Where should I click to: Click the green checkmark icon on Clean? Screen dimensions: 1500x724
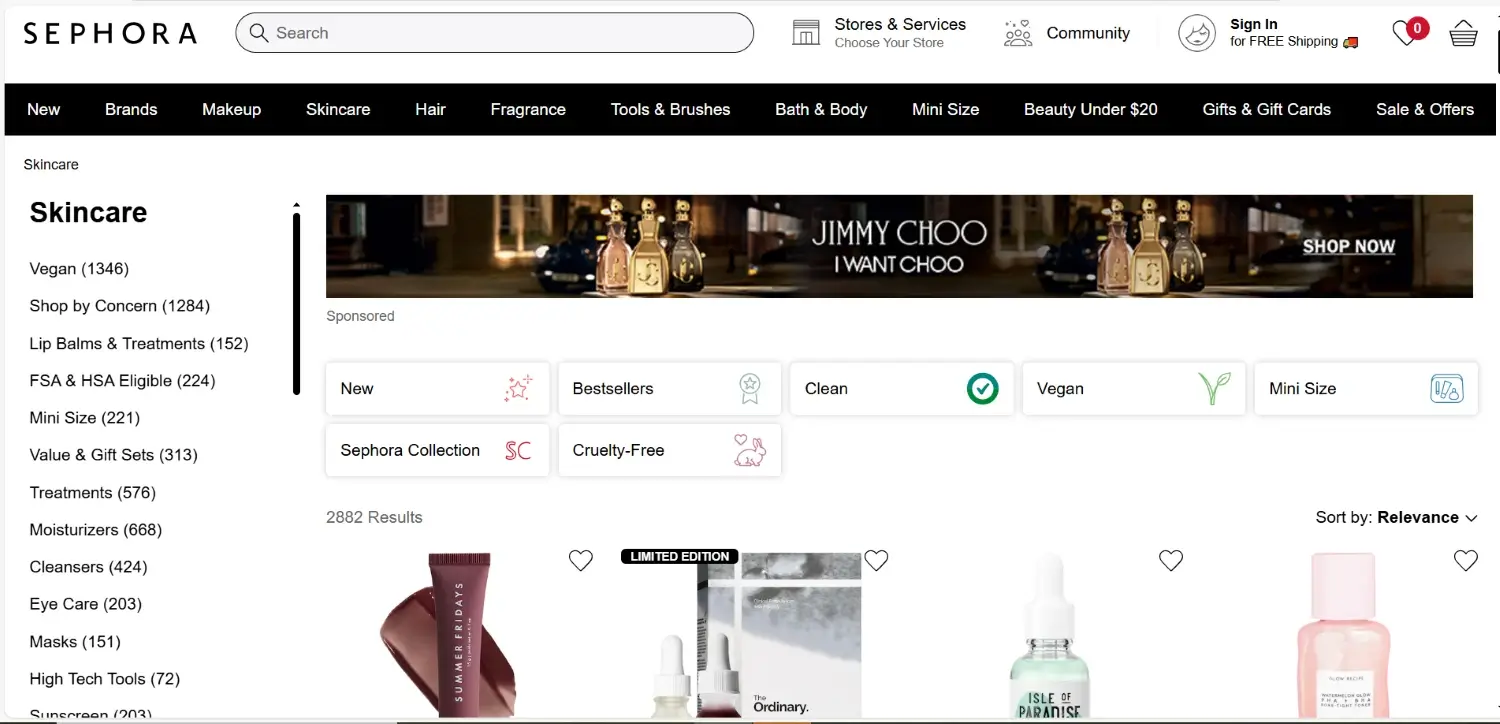(983, 388)
